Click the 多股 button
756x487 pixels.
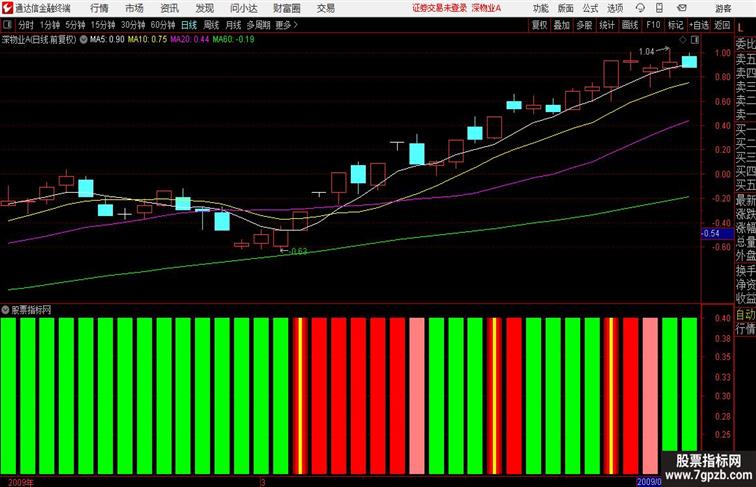click(584, 25)
